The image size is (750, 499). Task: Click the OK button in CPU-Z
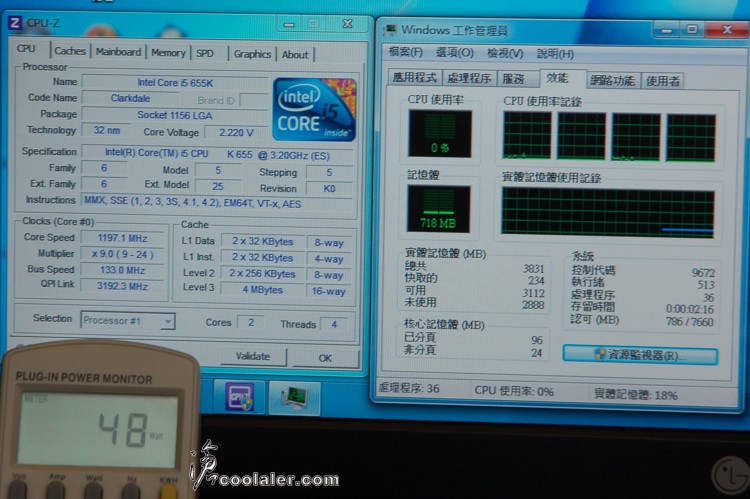tap(325, 358)
